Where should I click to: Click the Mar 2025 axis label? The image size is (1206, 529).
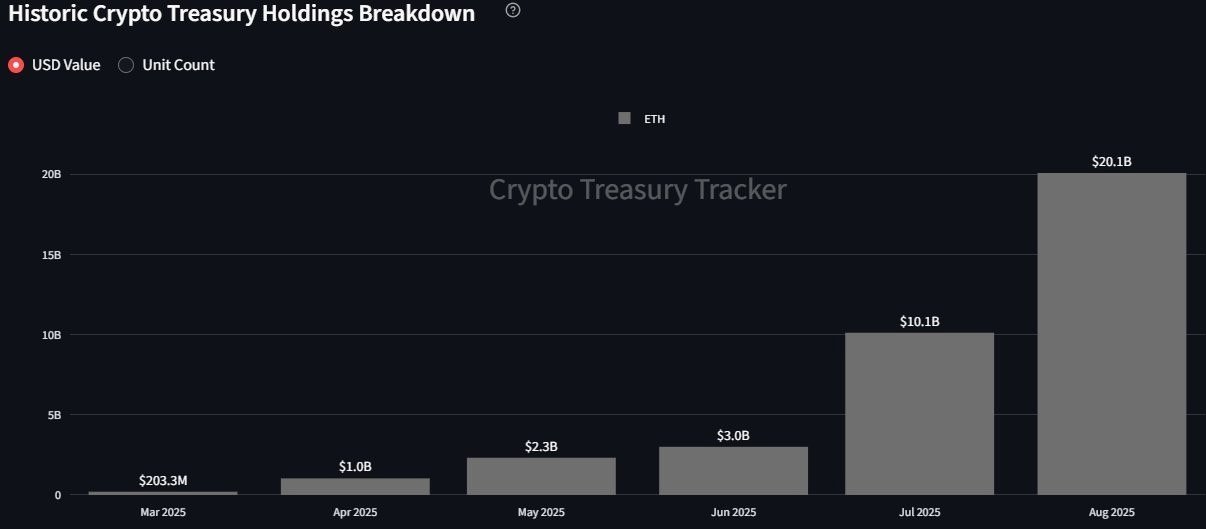(x=163, y=512)
